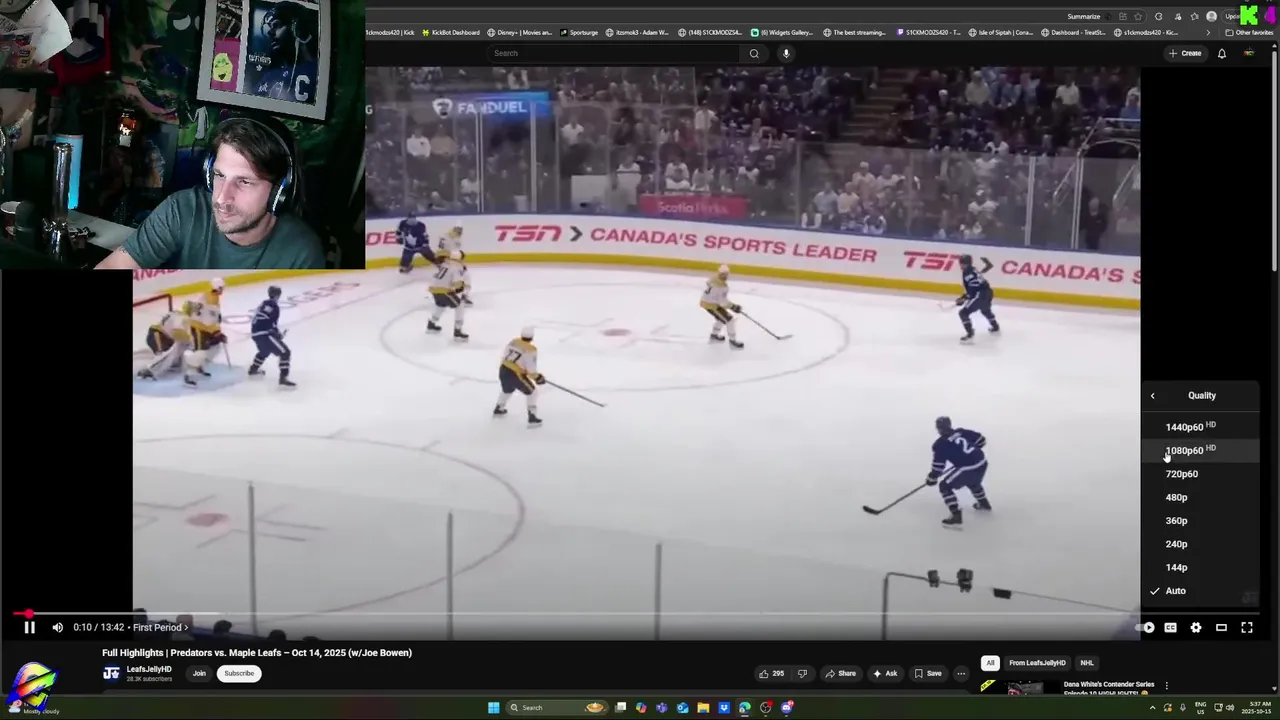Open KickBot Dashboard bookmark

coord(451,32)
